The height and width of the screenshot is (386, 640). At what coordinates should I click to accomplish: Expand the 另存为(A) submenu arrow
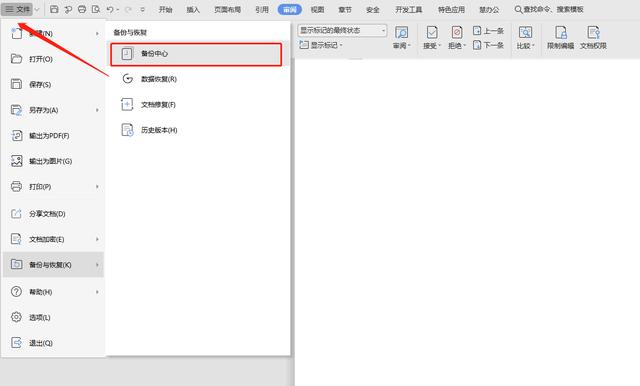pos(97,110)
